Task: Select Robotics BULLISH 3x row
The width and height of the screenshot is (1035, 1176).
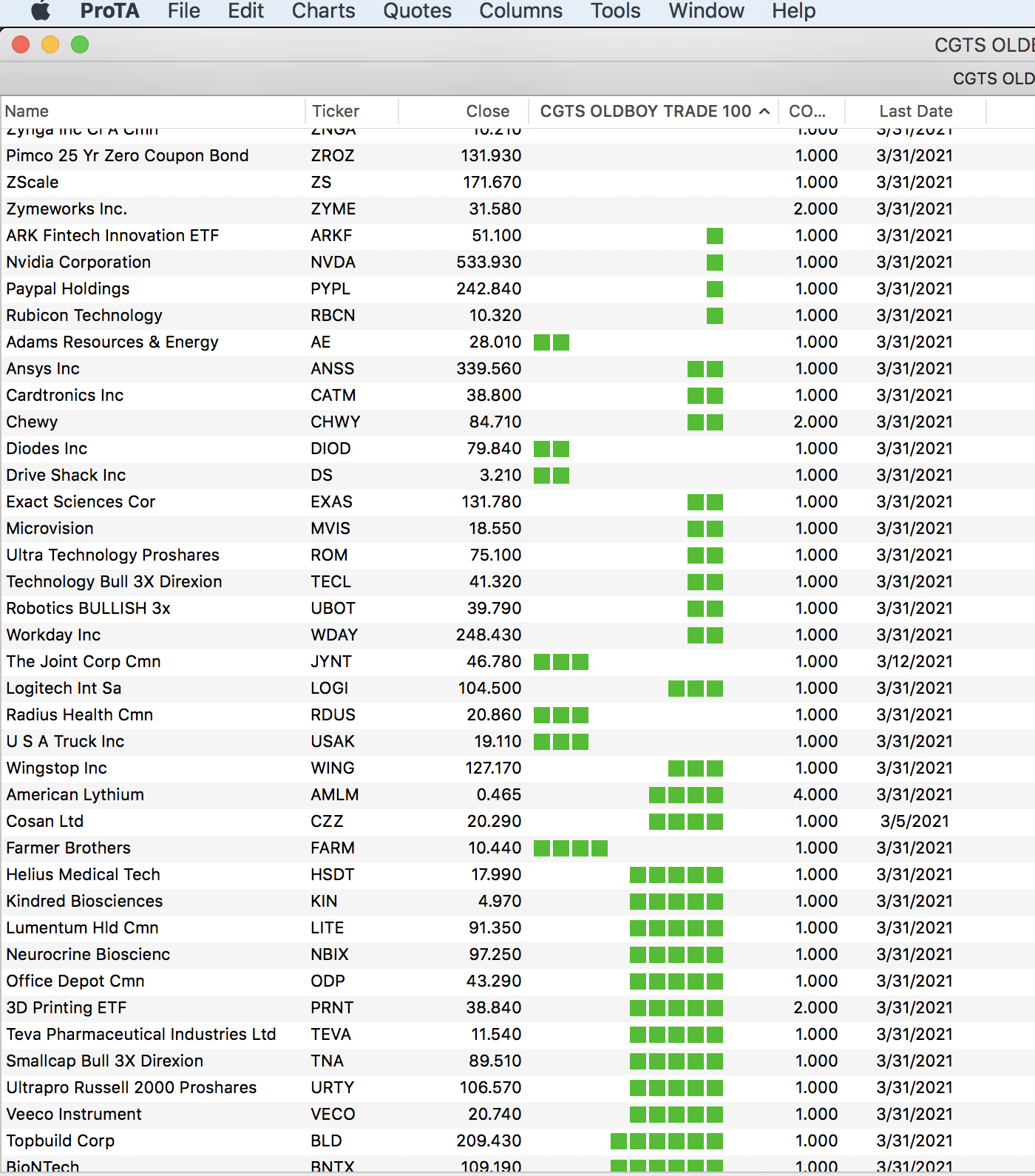Action: click(x=517, y=609)
